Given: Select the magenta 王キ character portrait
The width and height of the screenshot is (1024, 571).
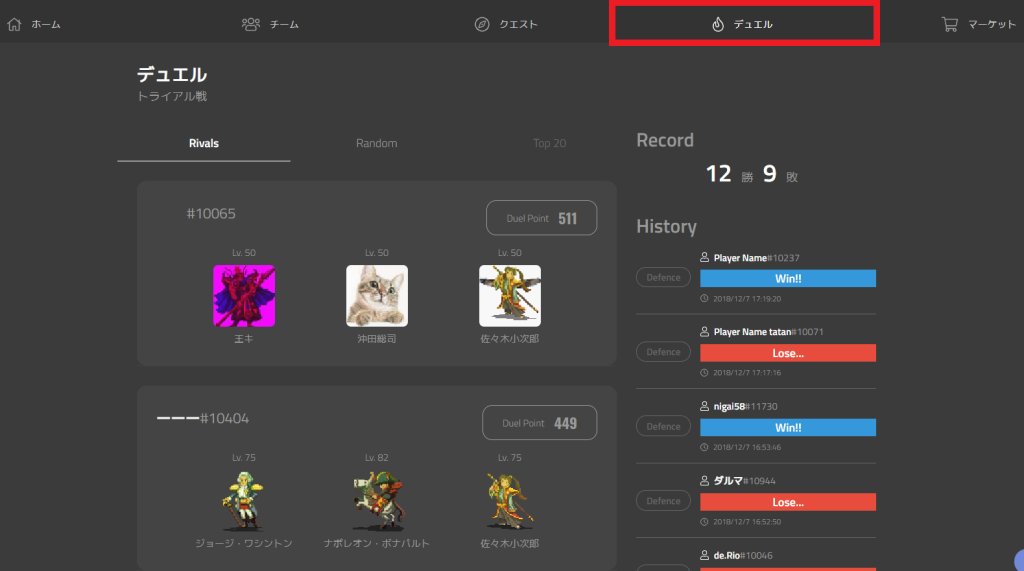Looking at the screenshot, I should click(244, 295).
